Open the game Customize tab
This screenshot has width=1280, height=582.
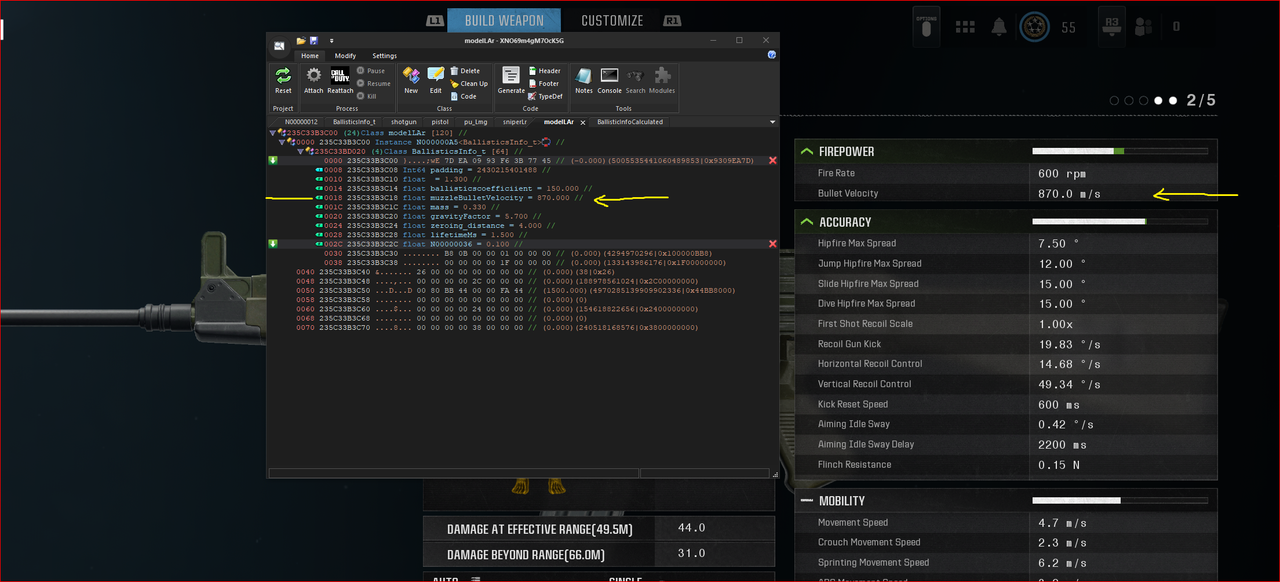click(x=612, y=20)
